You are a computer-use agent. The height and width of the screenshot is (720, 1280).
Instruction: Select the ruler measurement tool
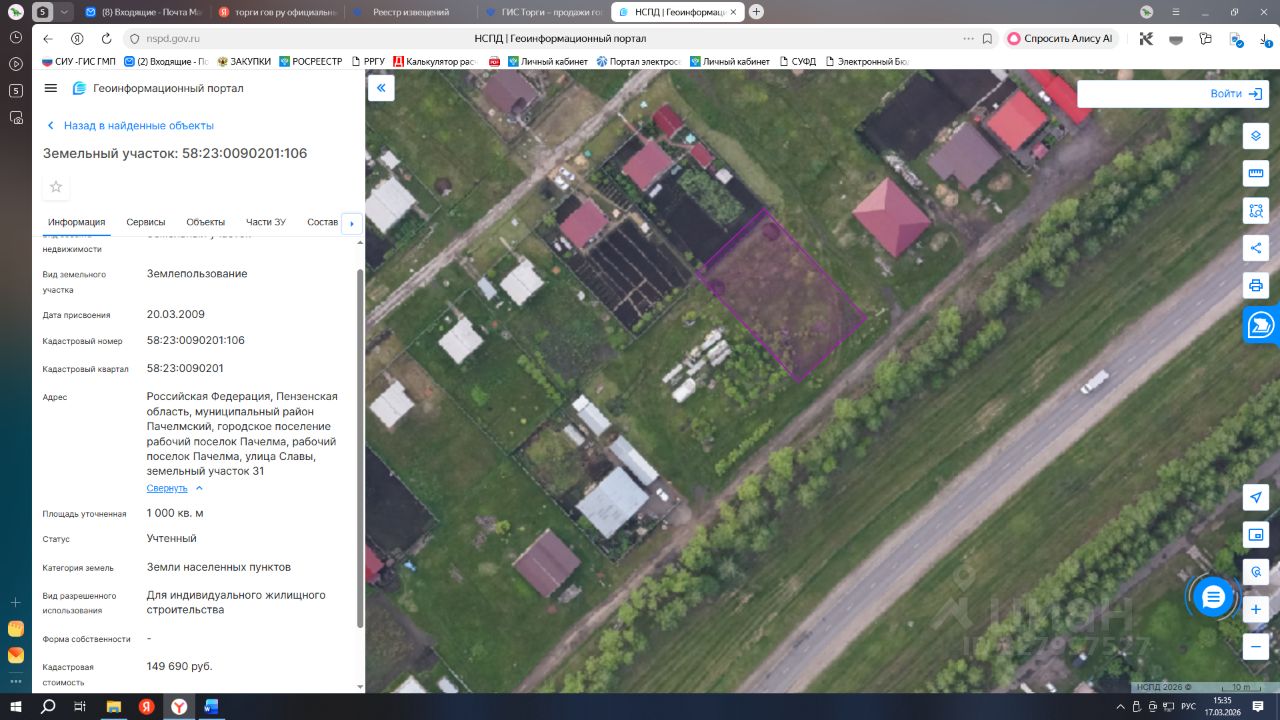[1255, 174]
